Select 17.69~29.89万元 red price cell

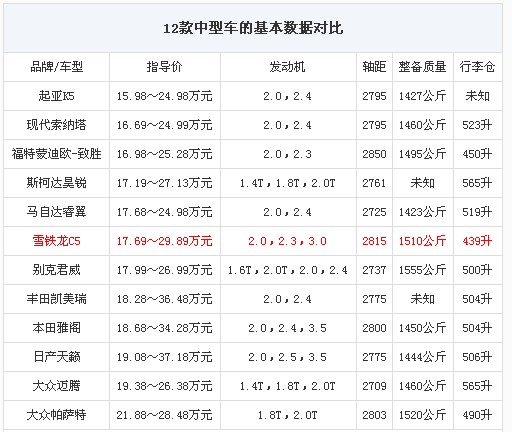(x=165, y=241)
